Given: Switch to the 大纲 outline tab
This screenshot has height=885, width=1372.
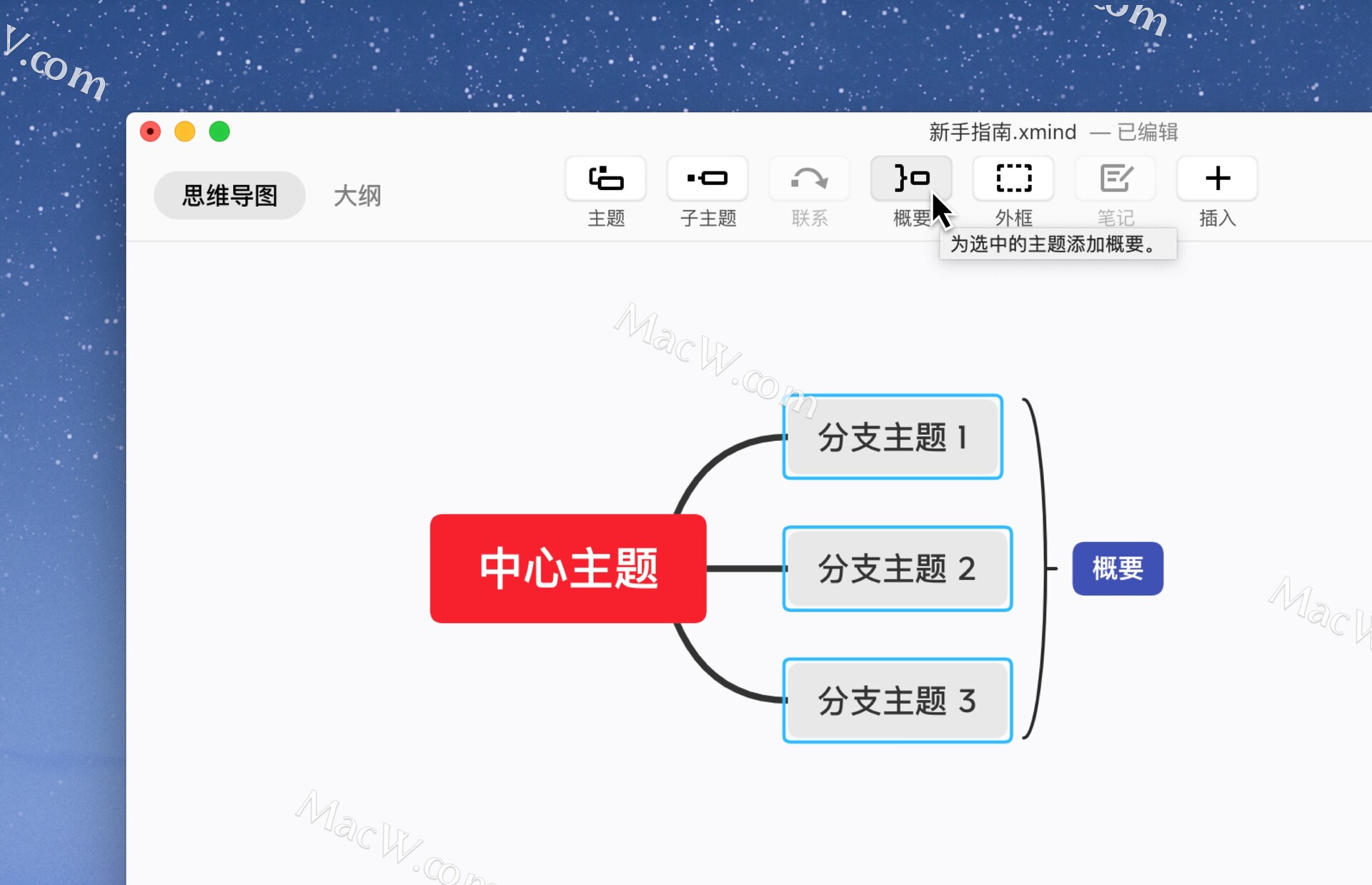Looking at the screenshot, I should 357,196.
